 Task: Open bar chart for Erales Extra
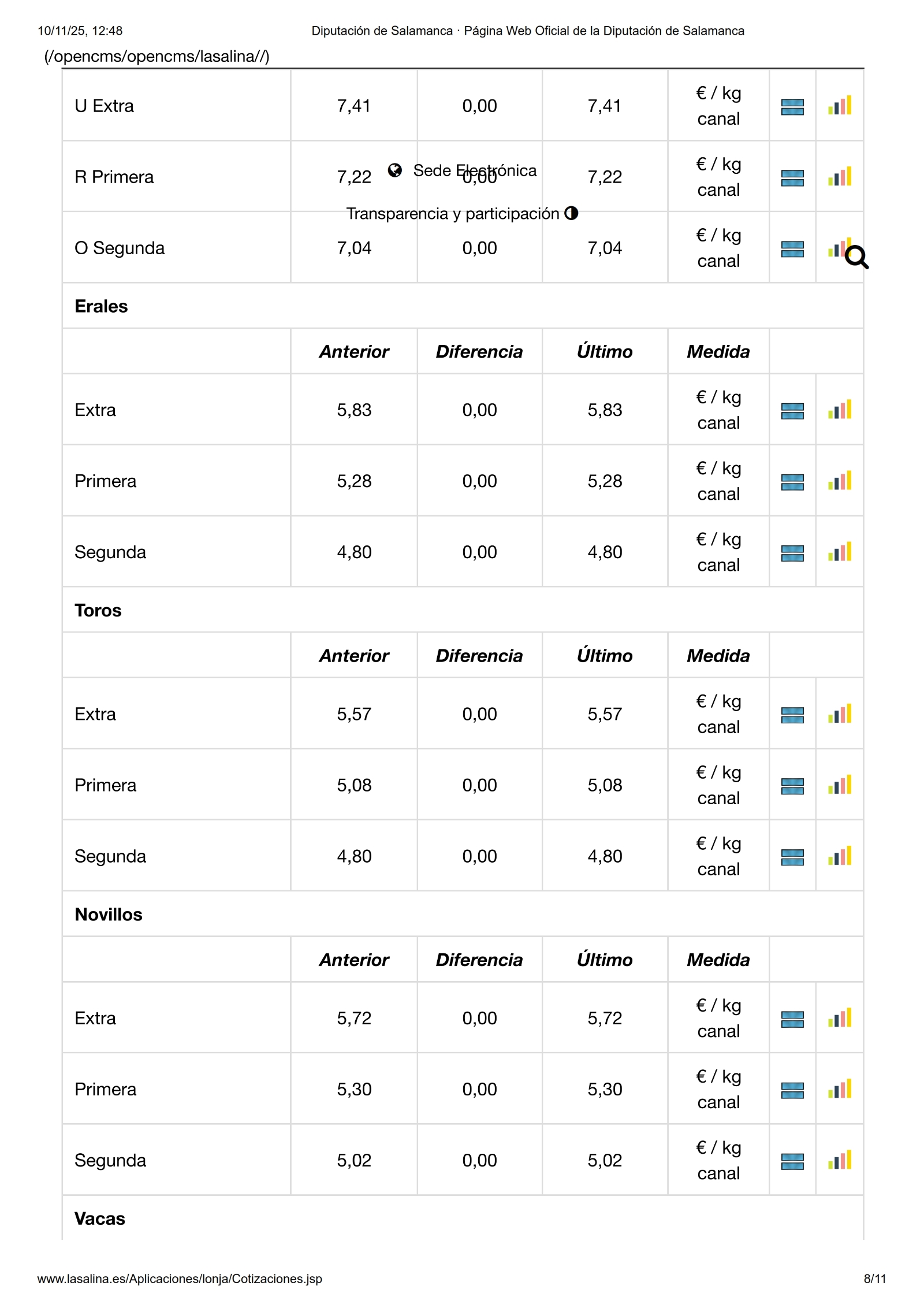tap(839, 410)
